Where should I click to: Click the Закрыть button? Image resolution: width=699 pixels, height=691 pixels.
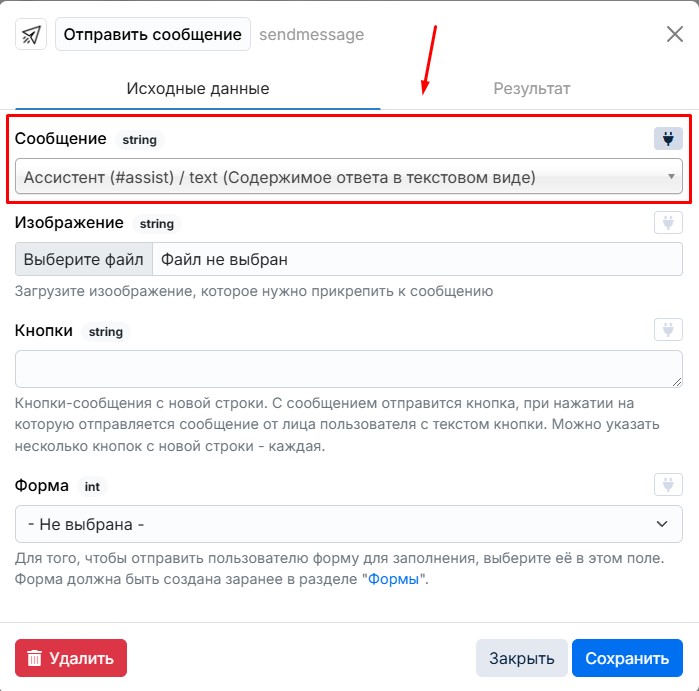click(522, 658)
